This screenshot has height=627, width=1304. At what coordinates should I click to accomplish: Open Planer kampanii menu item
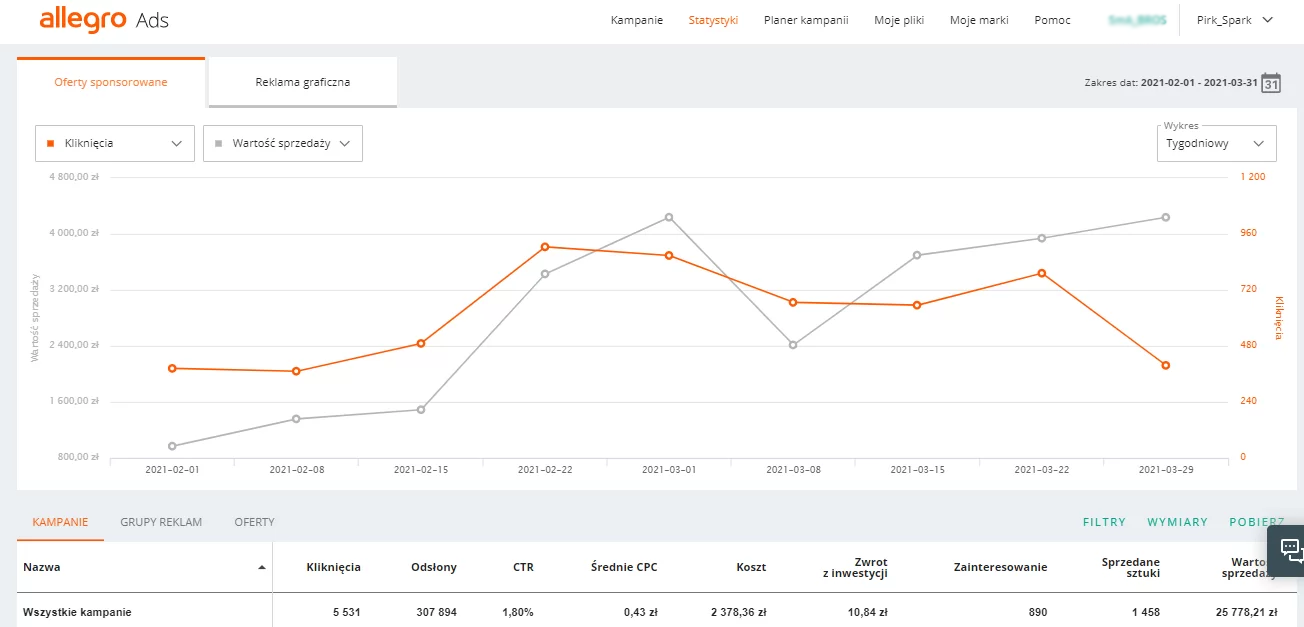806,20
